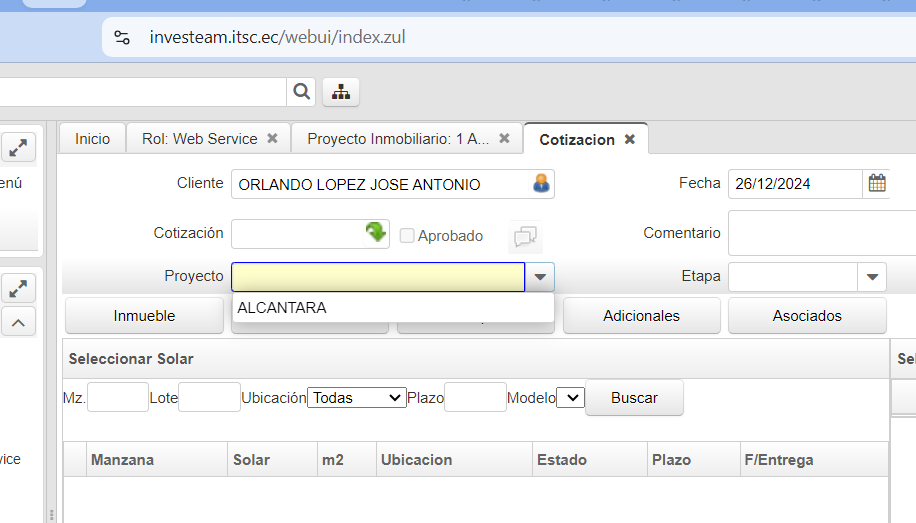Close the Rol: Web Service tab
Viewport: 916px width, 523px height.
point(272,139)
